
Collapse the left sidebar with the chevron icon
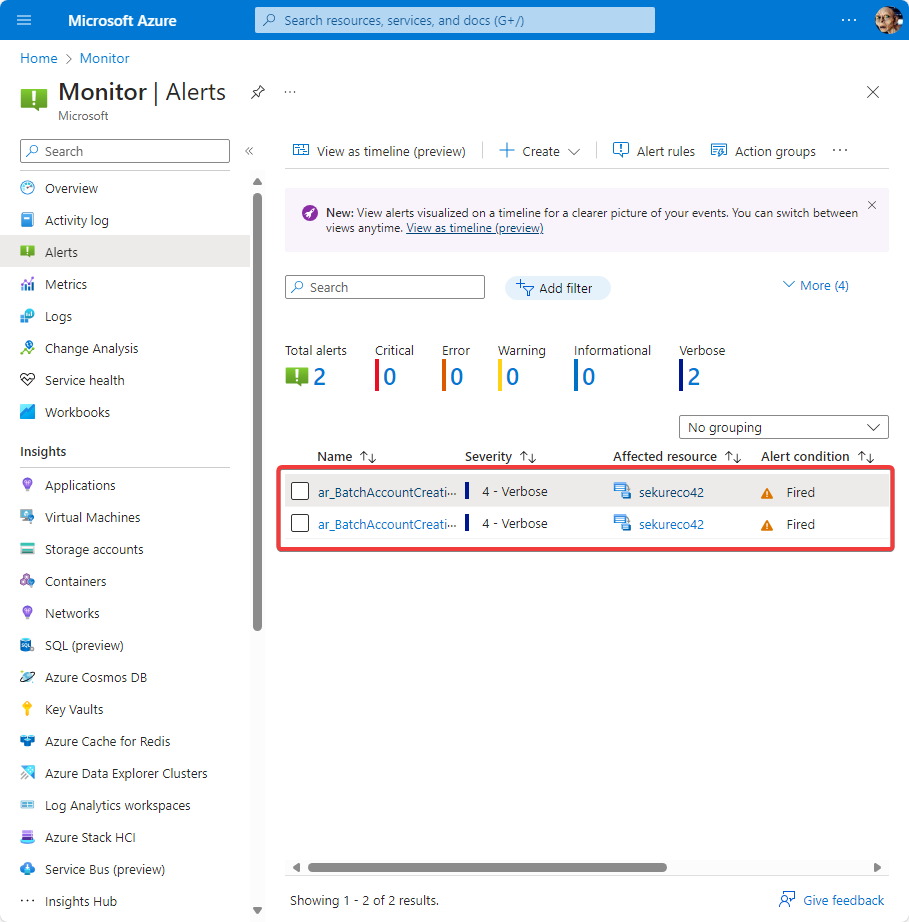click(x=249, y=151)
